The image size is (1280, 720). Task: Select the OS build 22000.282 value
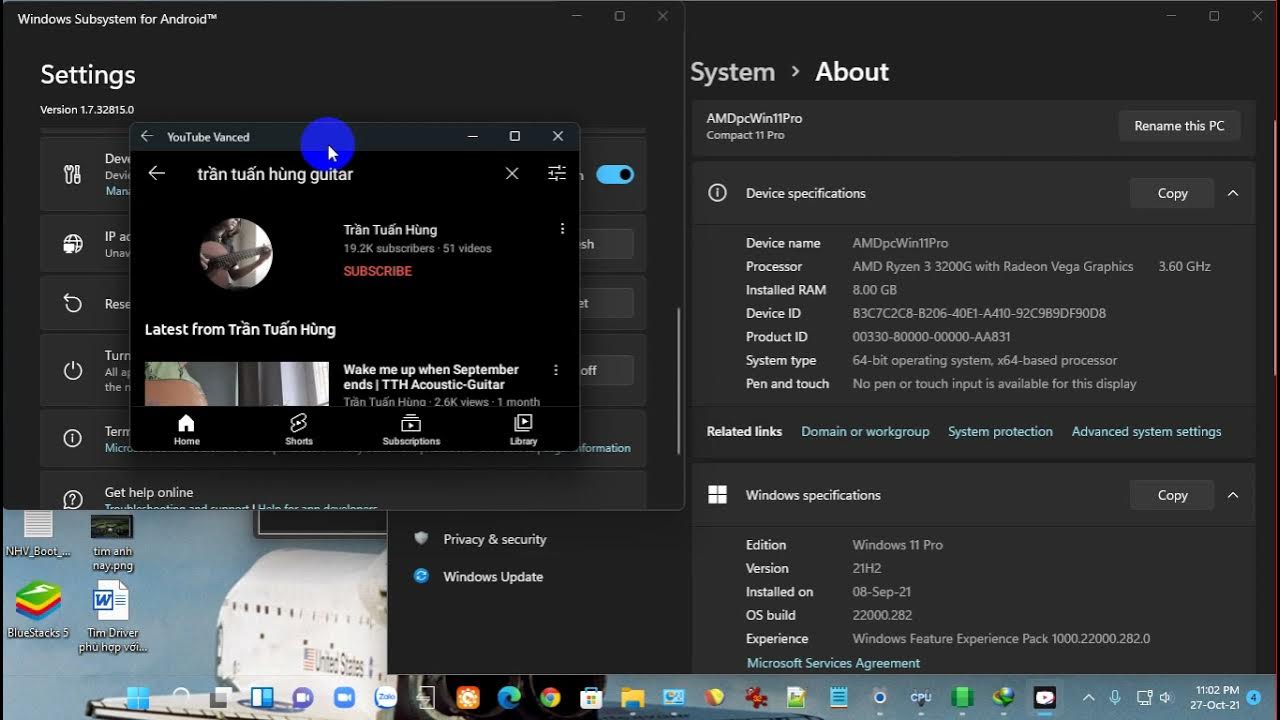(x=882, y=615)
